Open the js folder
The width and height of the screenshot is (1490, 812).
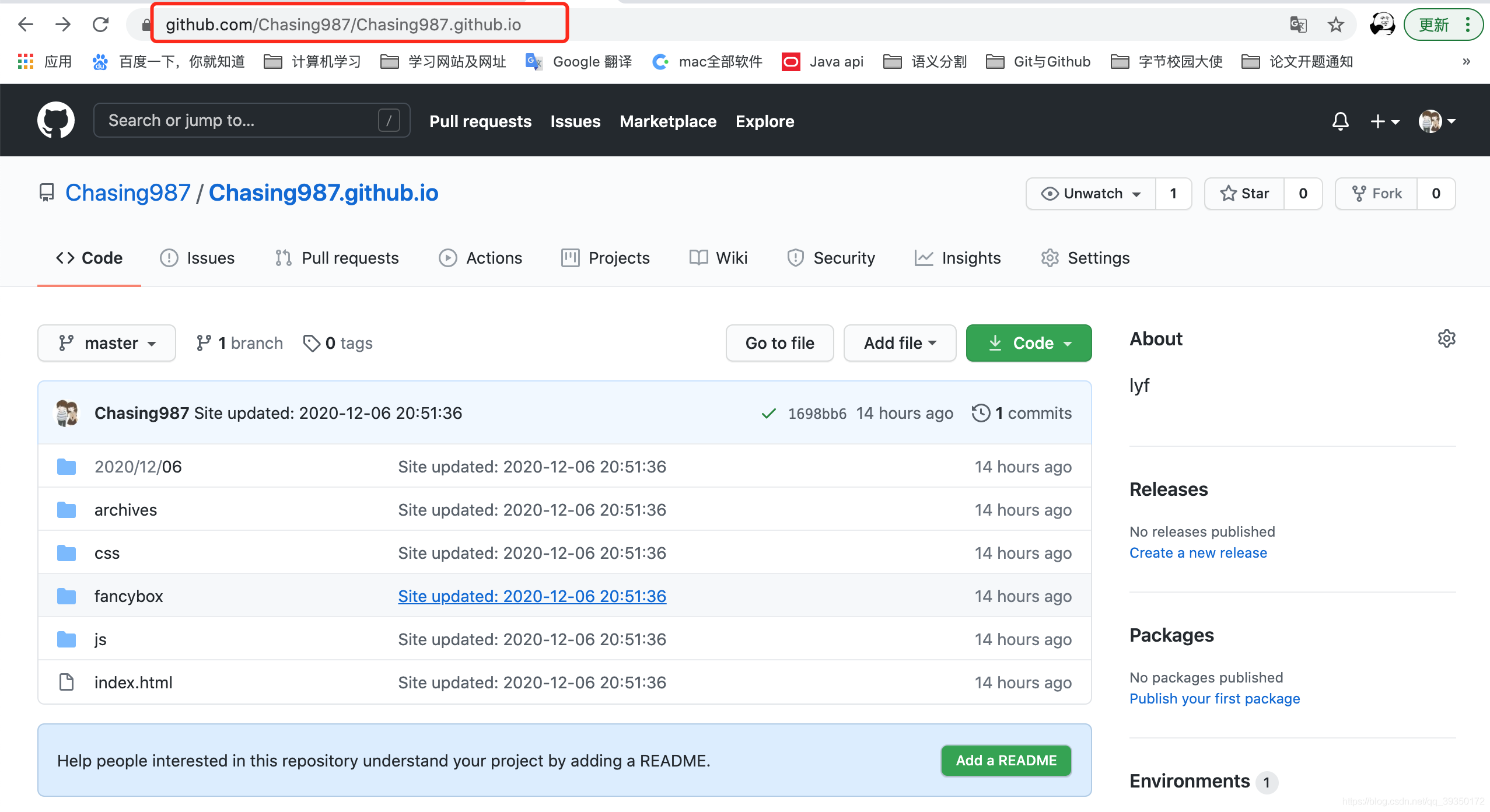tap(100, 639)
